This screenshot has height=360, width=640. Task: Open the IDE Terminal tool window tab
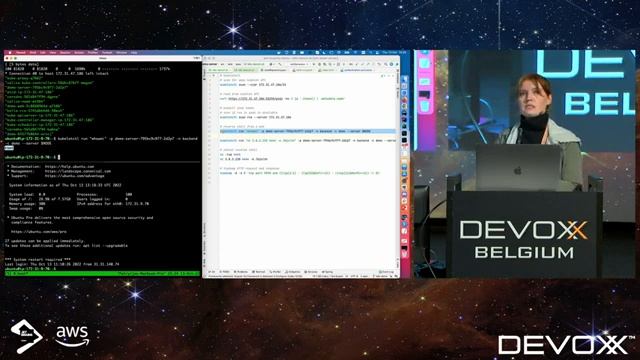point(259,272)
